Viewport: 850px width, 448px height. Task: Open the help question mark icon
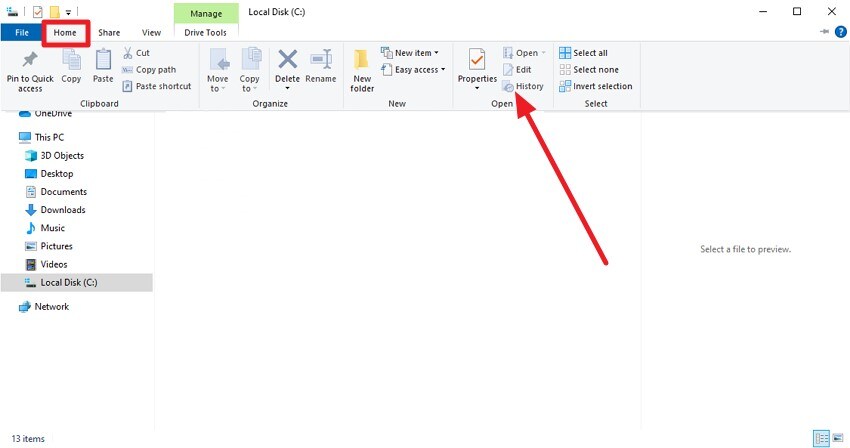tap(840, 32)
